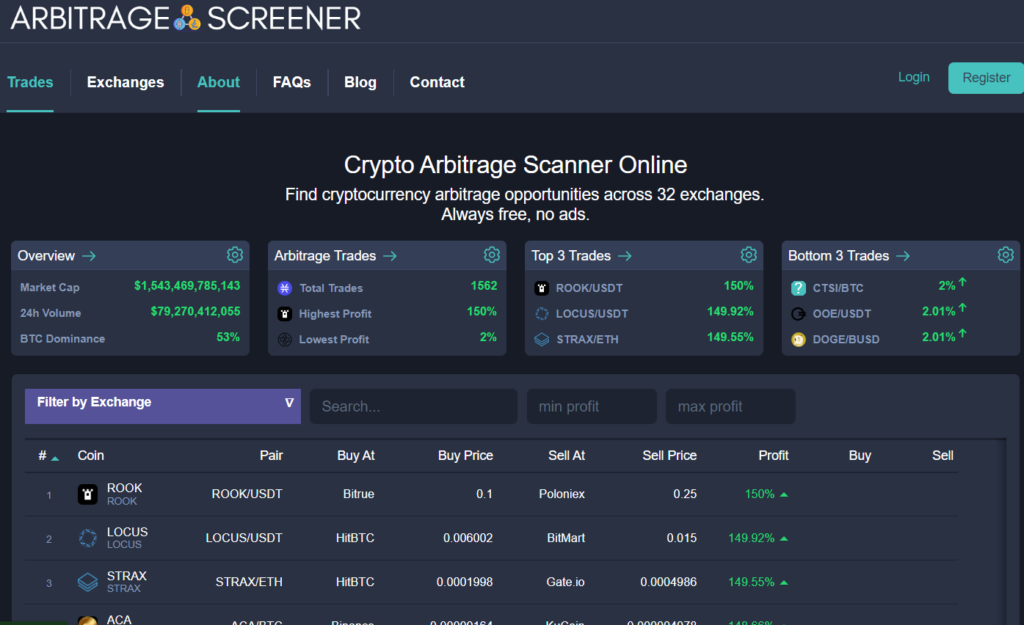
Task: Switch to the About tab
Action: click(218, 82)
